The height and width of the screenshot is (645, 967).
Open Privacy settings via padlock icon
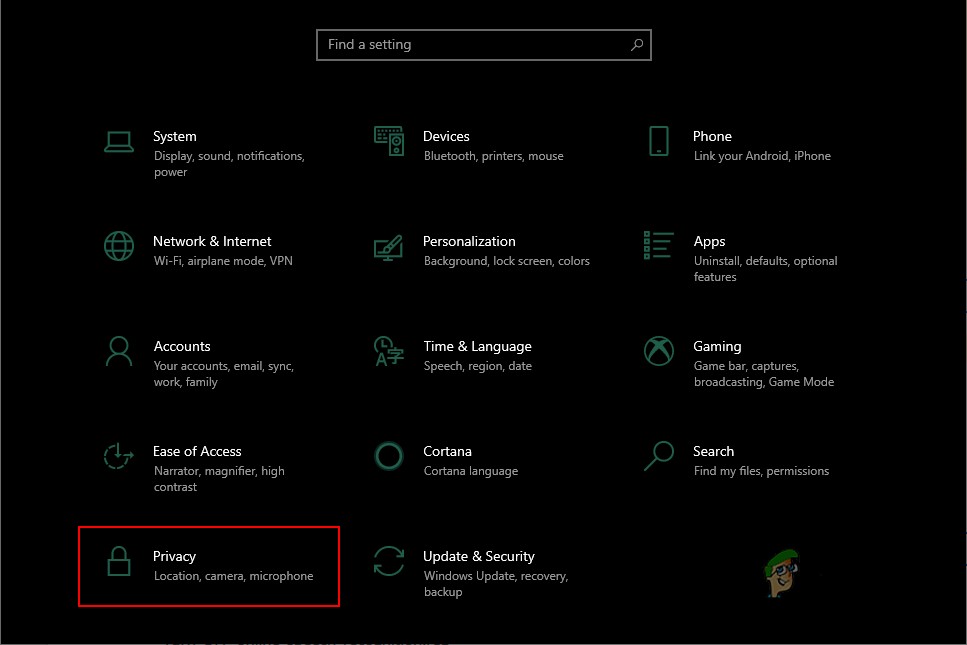point(119,561)
